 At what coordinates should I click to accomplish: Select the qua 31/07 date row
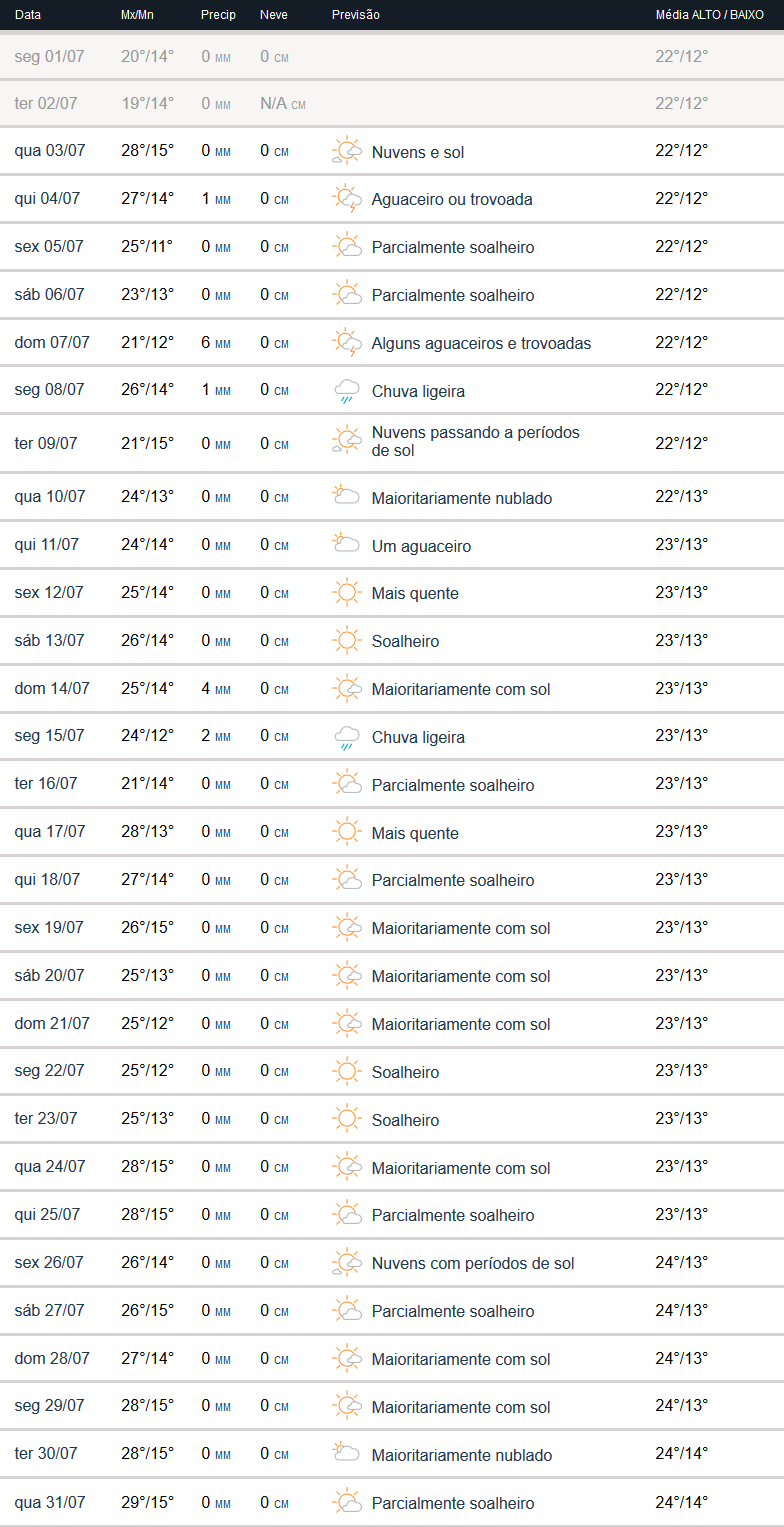click(x=50, y=1502)
